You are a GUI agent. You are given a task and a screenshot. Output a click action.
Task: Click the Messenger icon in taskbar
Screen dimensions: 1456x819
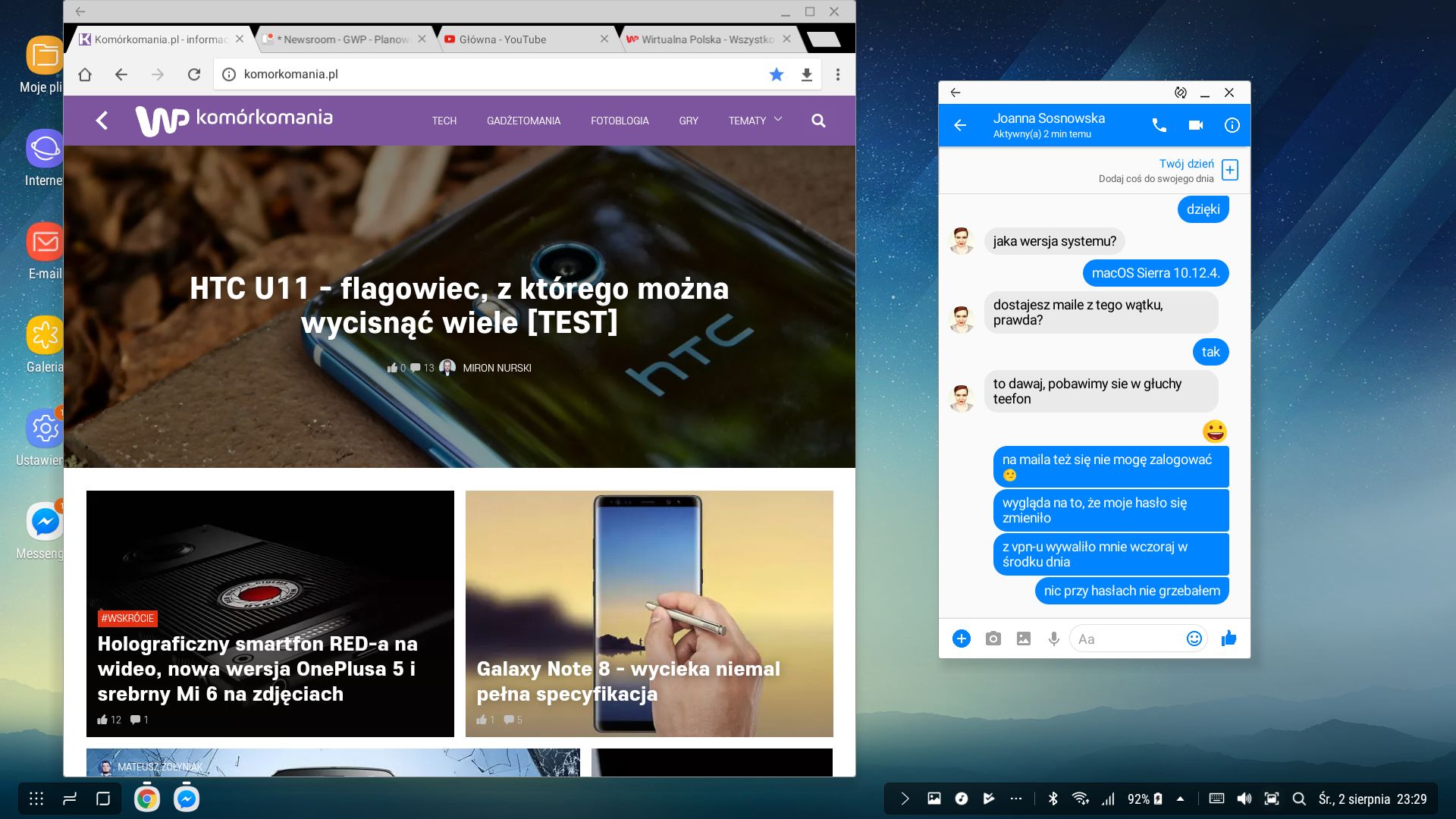tap(187, 799)
